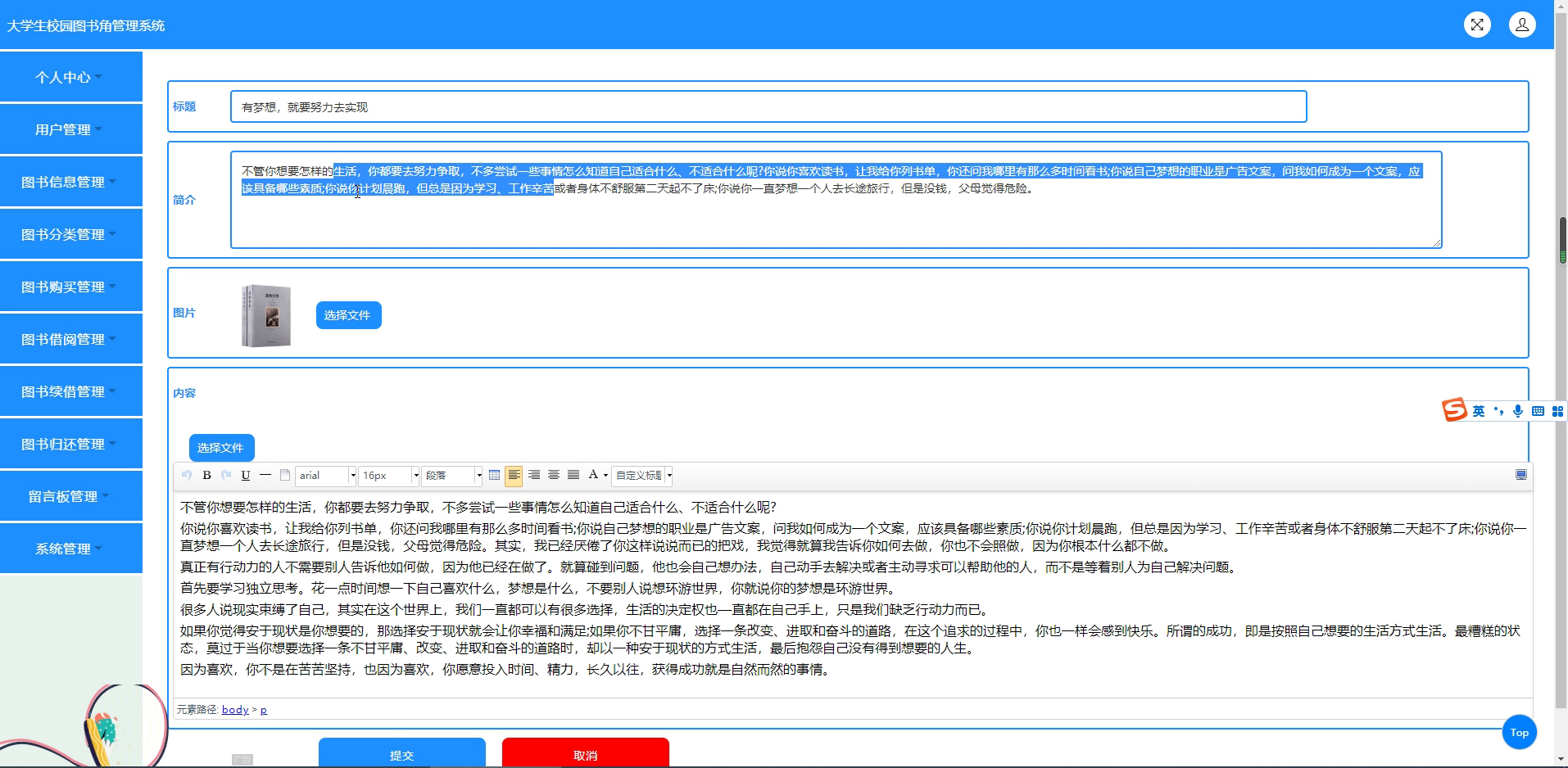Click editor paragraph starting 很多人说现实束缚了自己
This screenshot has height=768, width=1568.
[x=587, y=610]
